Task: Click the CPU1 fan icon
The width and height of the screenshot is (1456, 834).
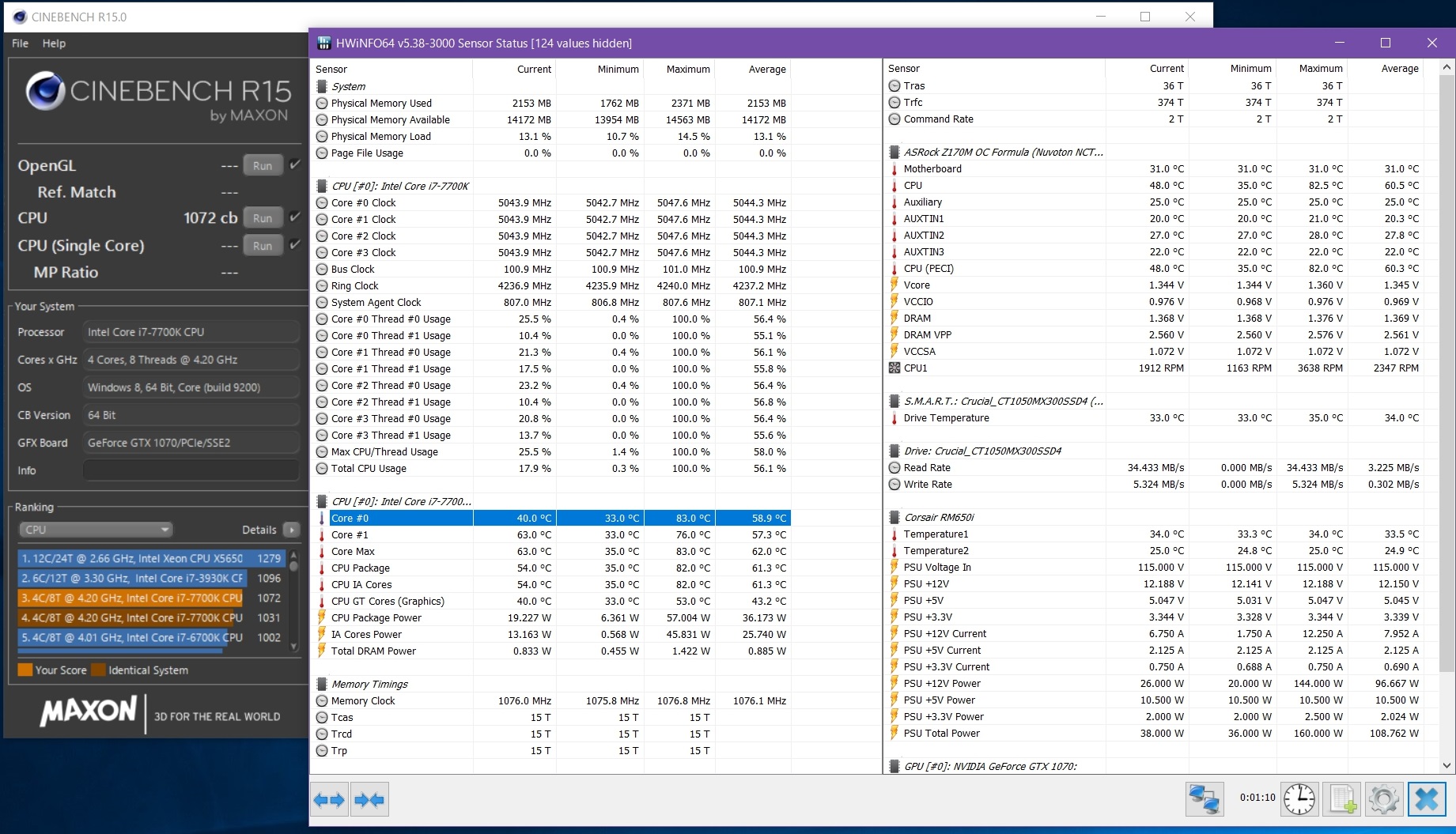Action: [x=894, y=368]
